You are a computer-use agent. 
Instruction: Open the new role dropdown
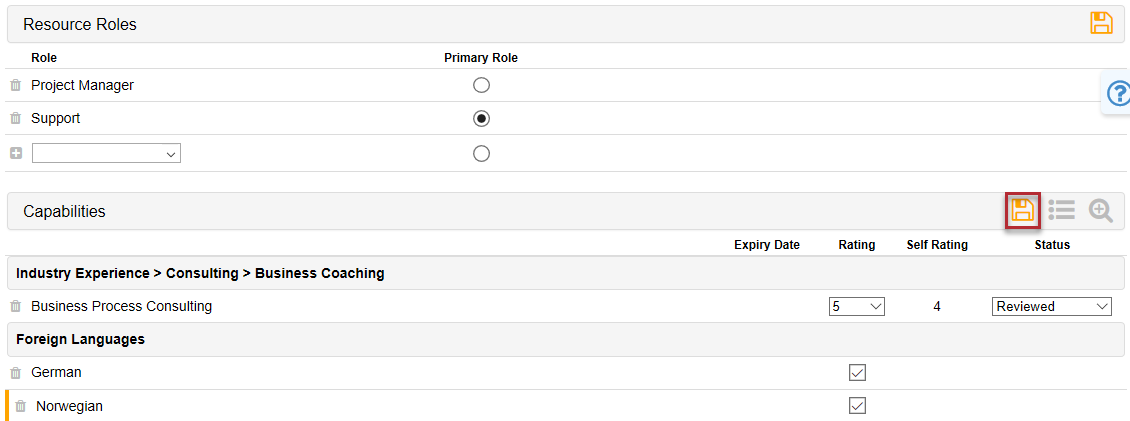point(106,154)
